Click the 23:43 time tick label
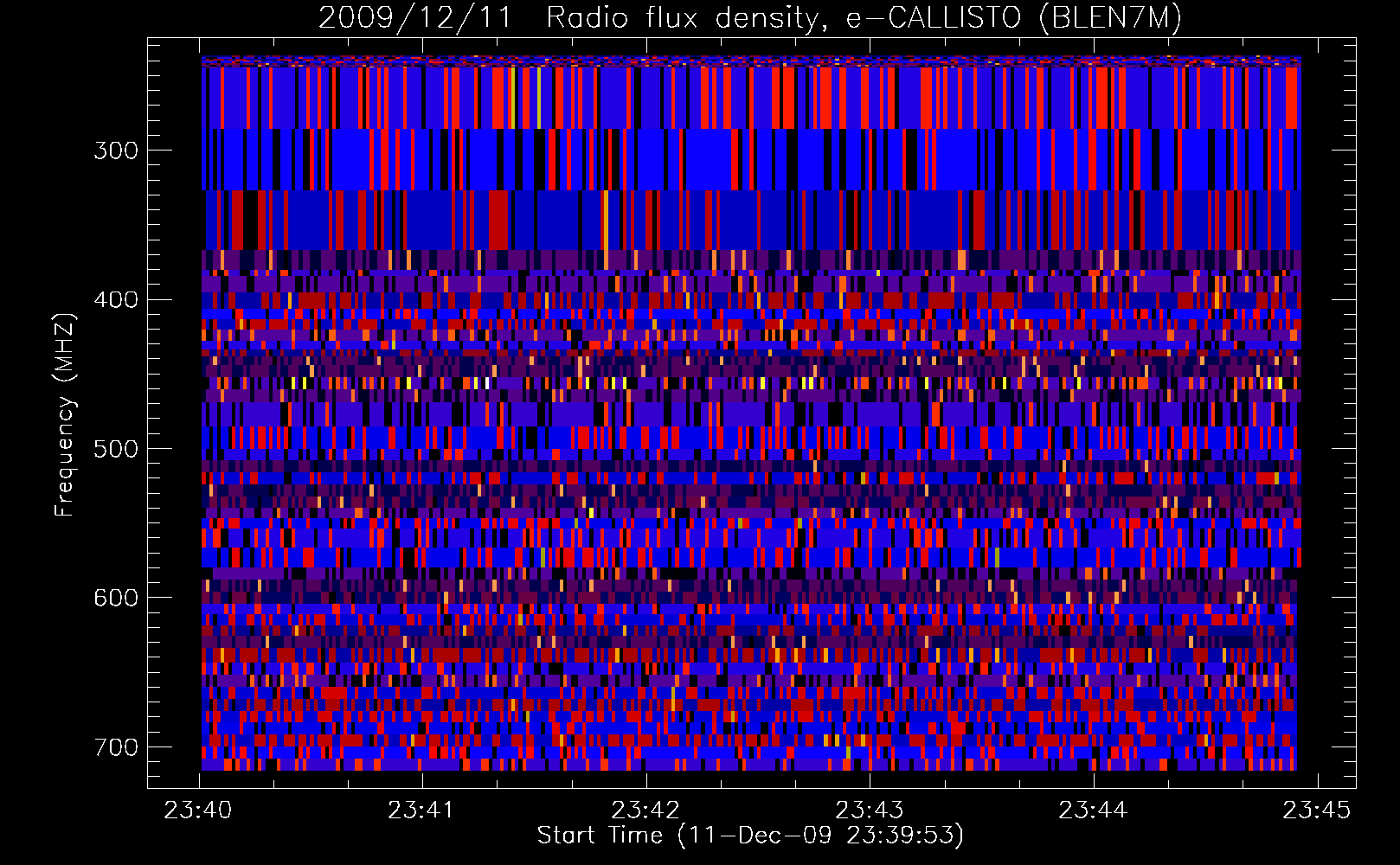 tap(869, 810)
